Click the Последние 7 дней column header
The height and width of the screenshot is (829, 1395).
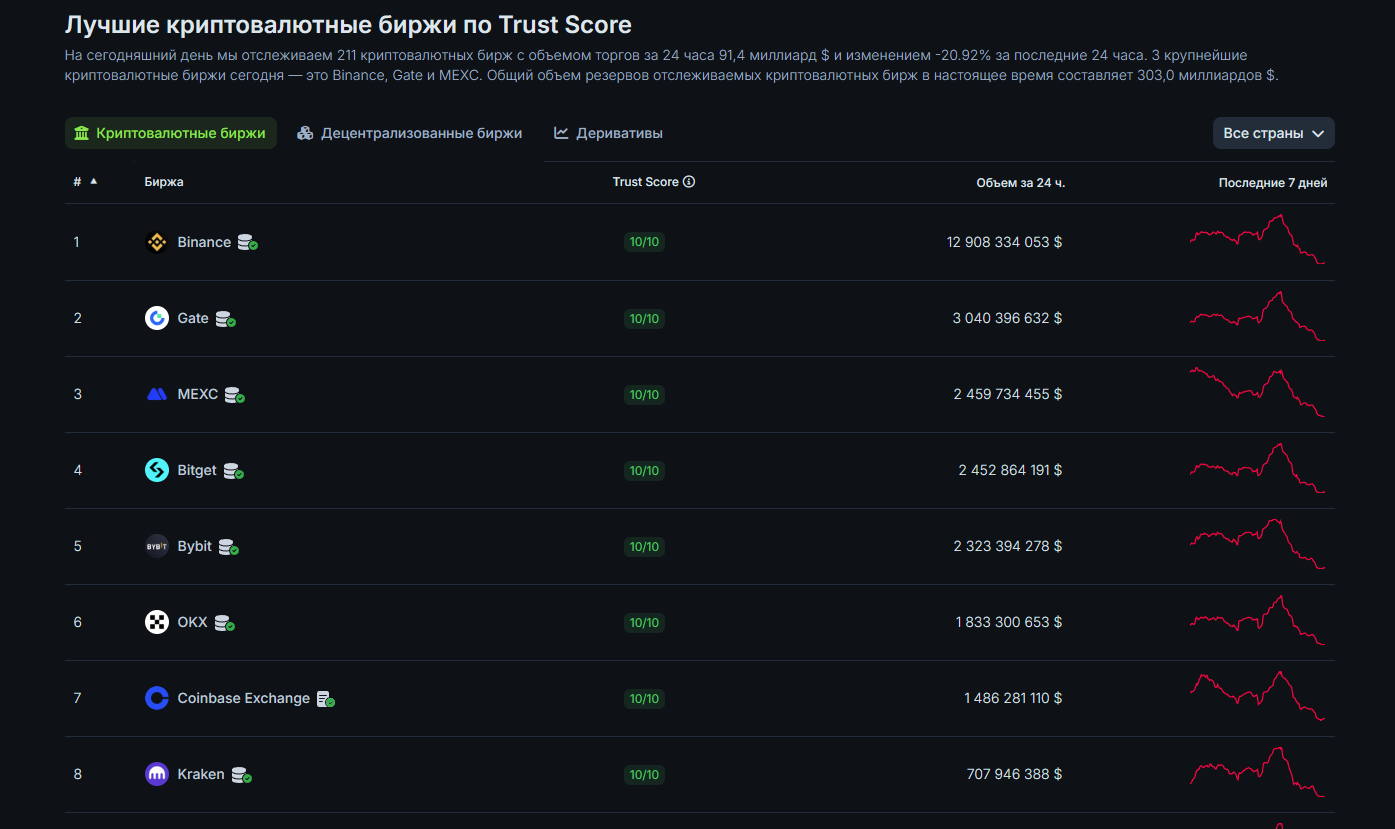tap(1273, 183)
